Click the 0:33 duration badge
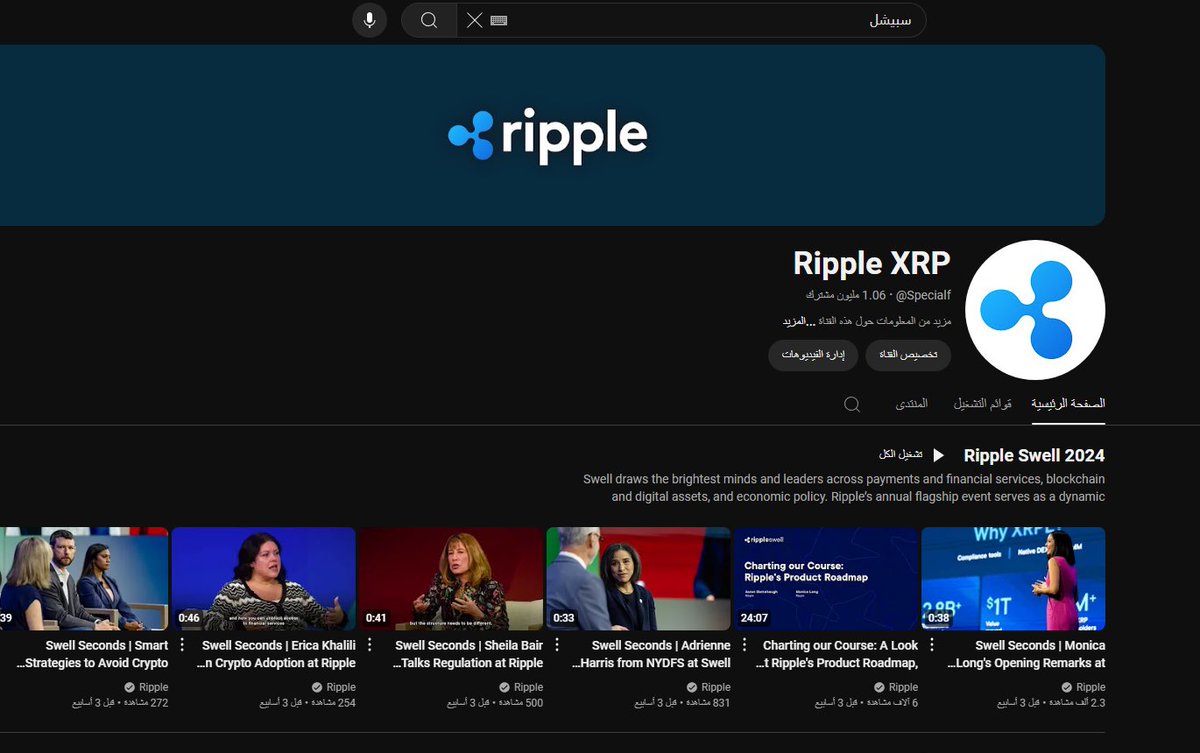The height and width of the screenshot is (753, 1200). click(564, 618)
